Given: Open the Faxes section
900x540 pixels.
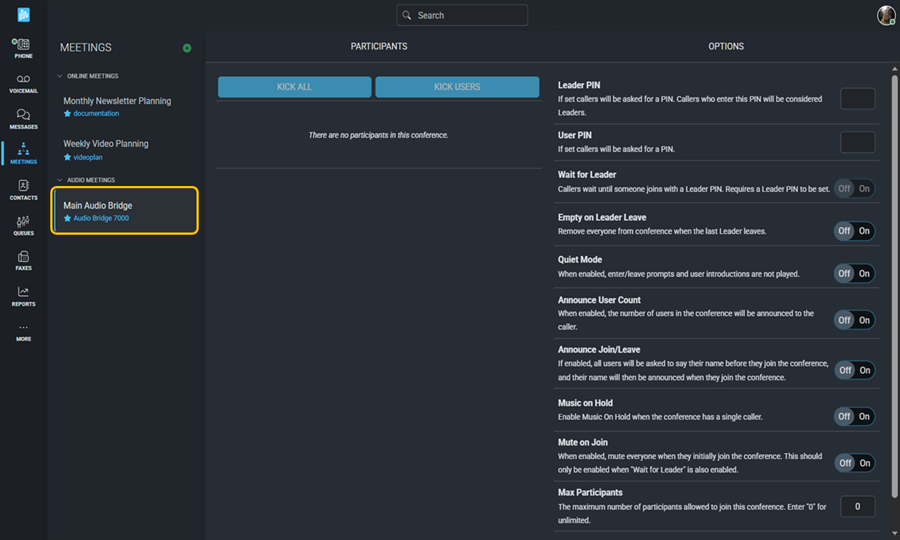Looking at the screenshot, I should tap(23, 260).
